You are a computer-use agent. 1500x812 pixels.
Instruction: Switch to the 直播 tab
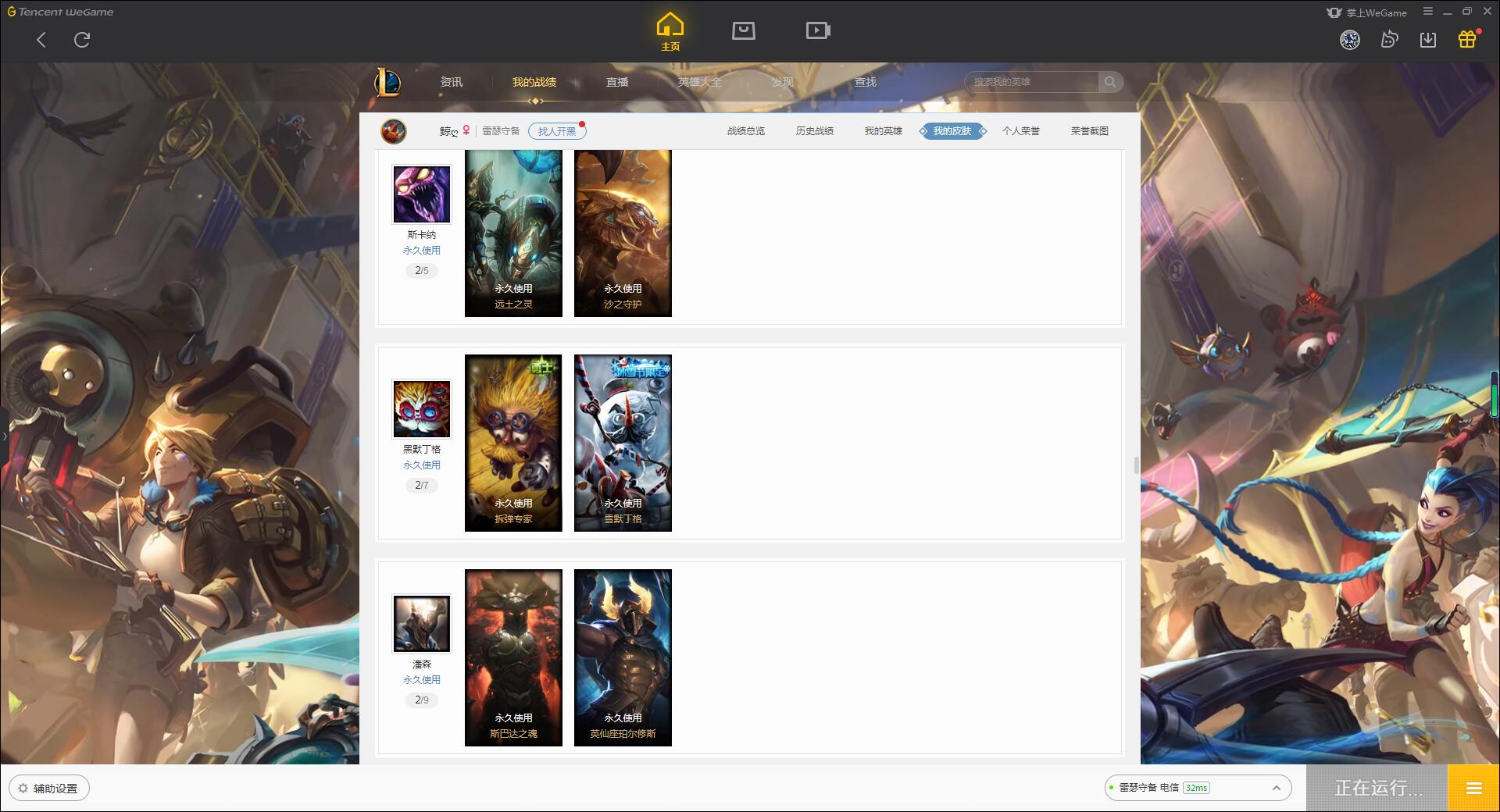pyautogui.click(x=617, y=82)
